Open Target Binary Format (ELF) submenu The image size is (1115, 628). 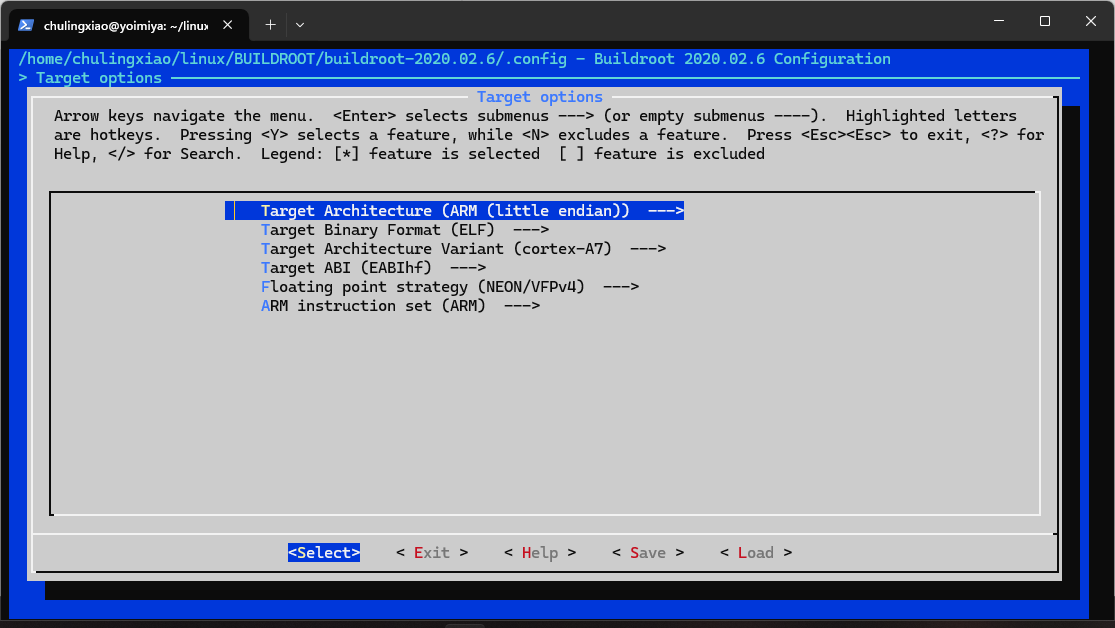pyautogui.click(x=405, y=230)
